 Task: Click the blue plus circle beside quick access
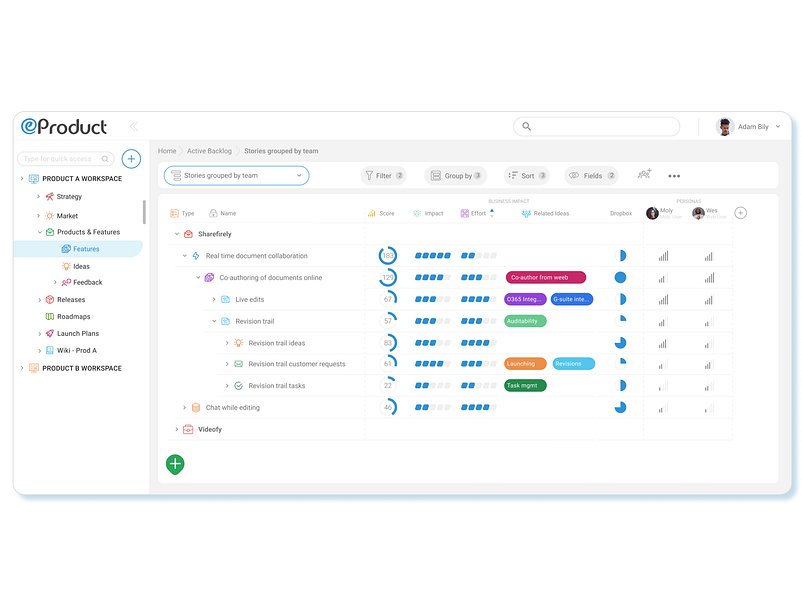click(x=131, y=159)
